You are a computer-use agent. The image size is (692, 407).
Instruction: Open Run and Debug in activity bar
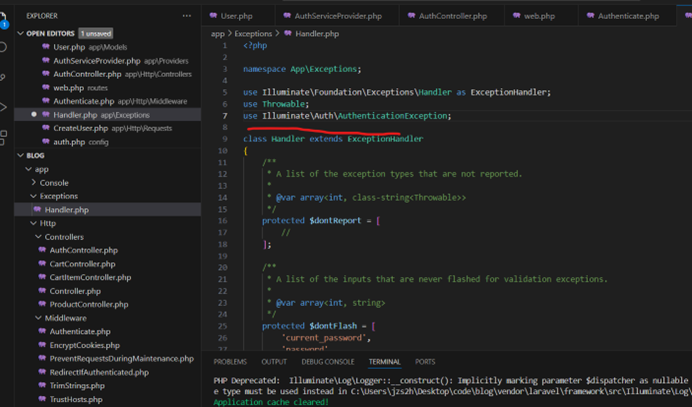(3, 107)
